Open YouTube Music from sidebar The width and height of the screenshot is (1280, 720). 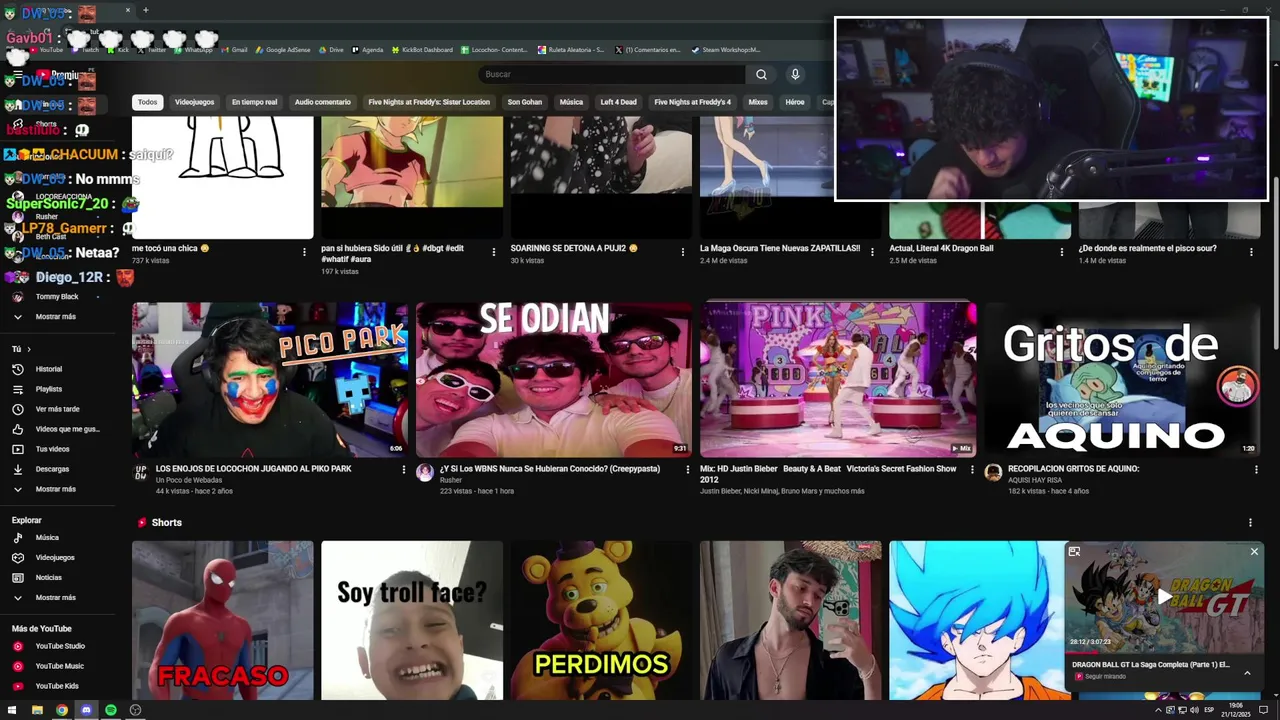tap(59, 666)
